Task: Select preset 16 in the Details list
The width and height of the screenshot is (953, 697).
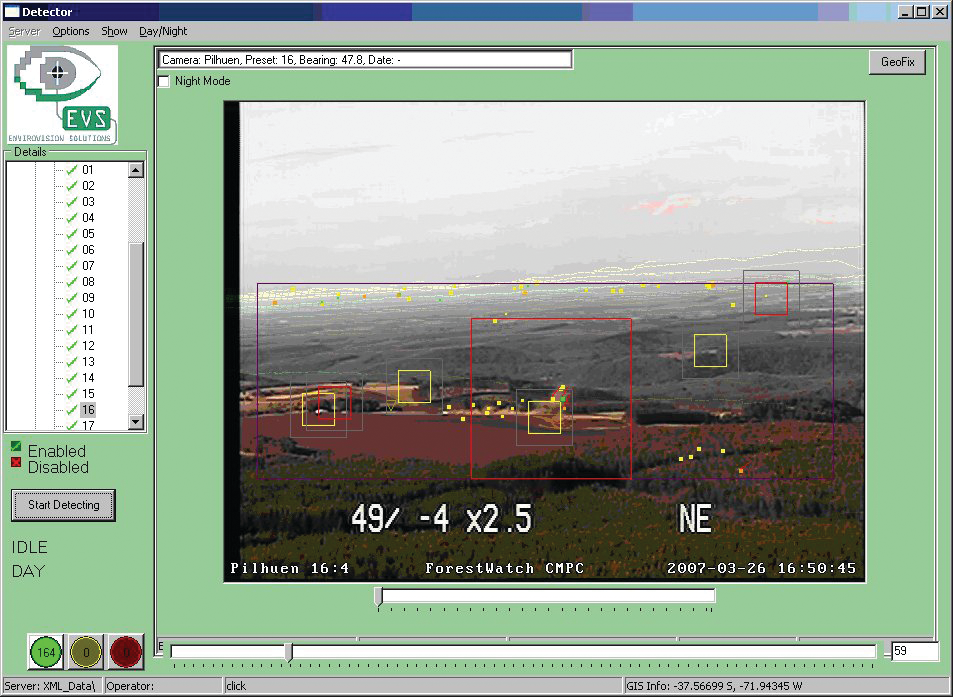Action: [88, 409]
